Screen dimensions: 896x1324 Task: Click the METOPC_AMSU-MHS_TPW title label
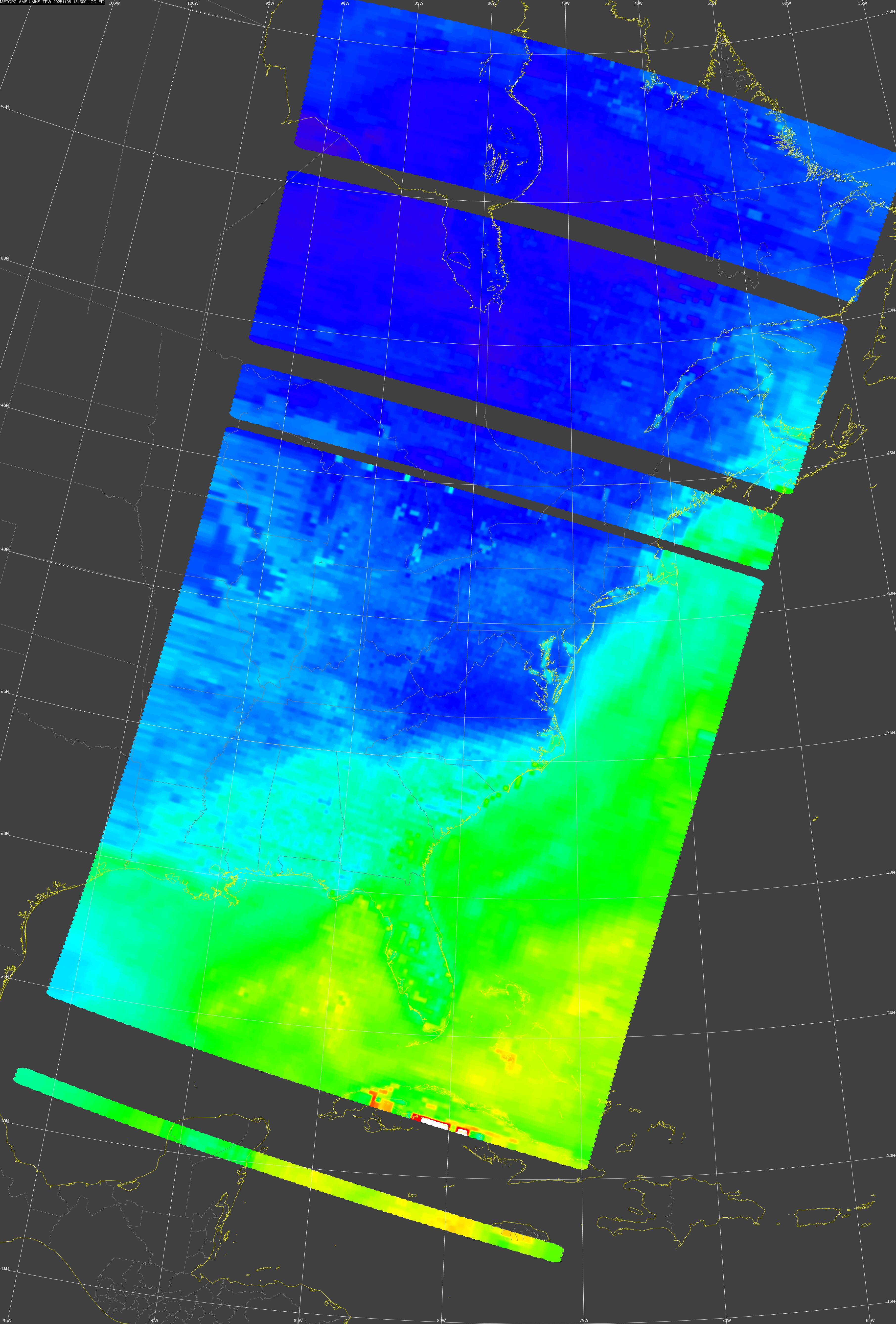pos(52,2)
